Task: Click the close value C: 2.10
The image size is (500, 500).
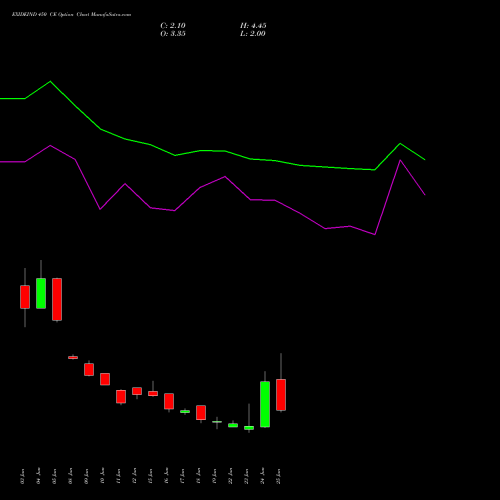Action: (x=173, y=26)
